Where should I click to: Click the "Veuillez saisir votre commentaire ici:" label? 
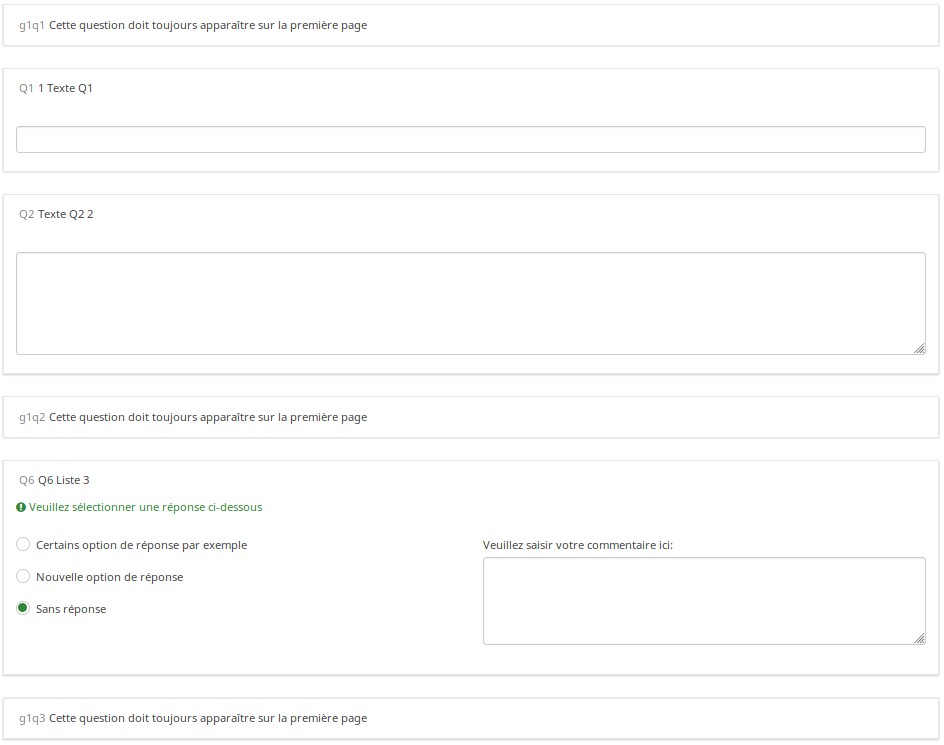pos(577,545)
